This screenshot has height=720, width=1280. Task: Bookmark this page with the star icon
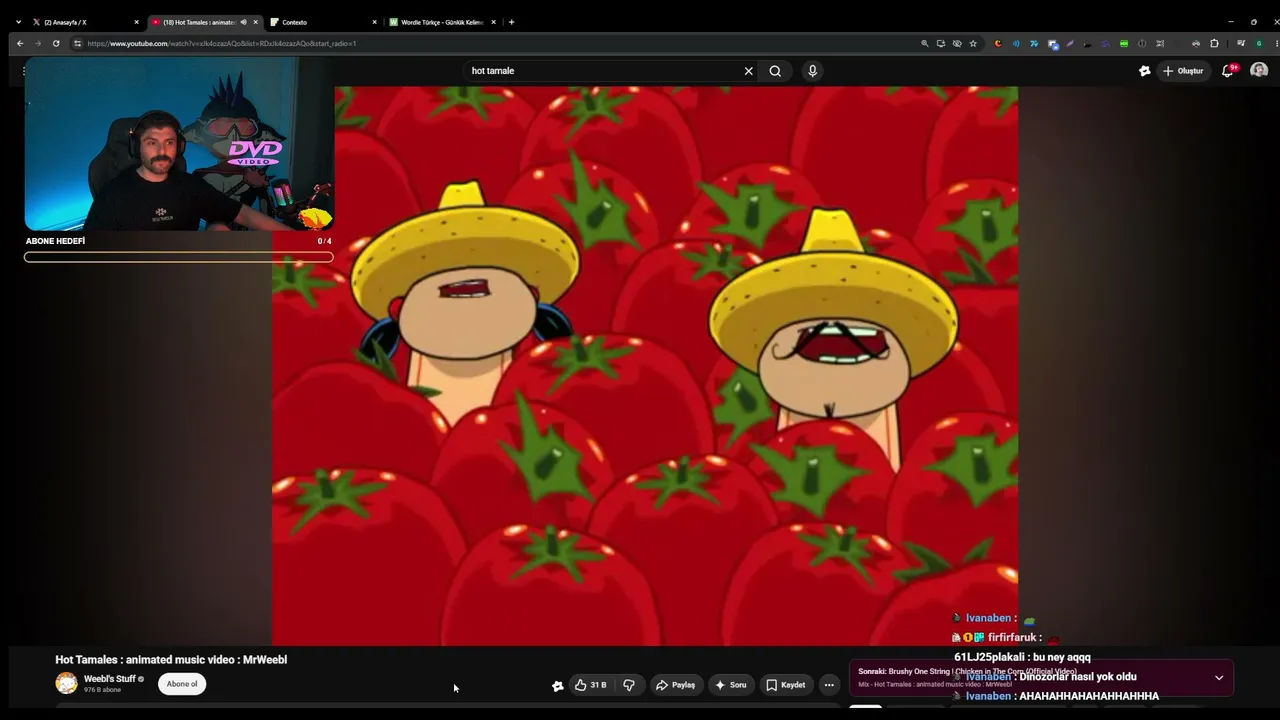[x=973, y=43]
